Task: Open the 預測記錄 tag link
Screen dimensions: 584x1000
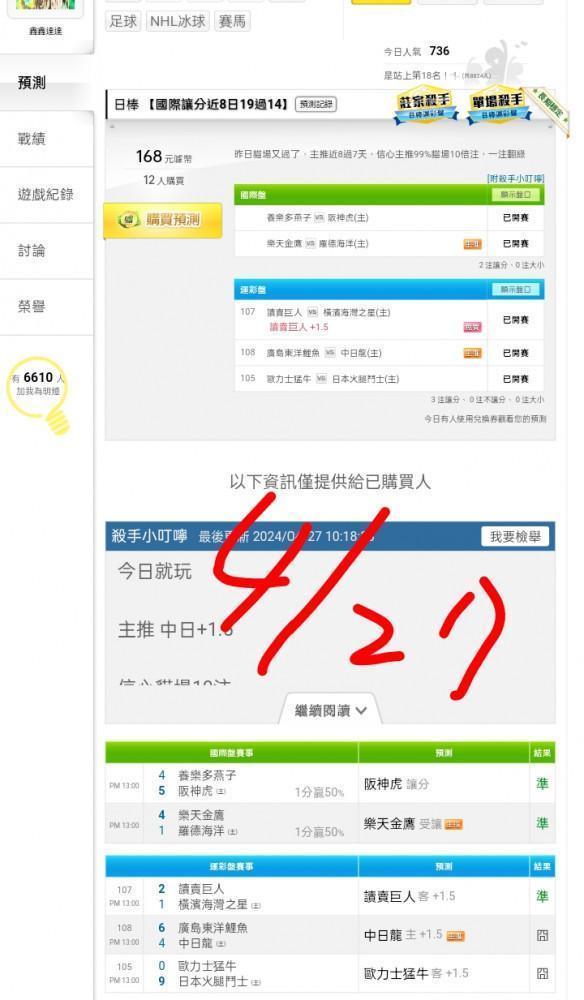Action: pos(316,104)
